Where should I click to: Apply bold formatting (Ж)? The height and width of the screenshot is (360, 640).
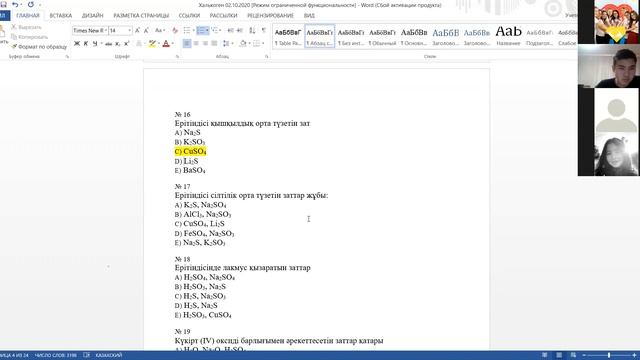coord(77,43)
